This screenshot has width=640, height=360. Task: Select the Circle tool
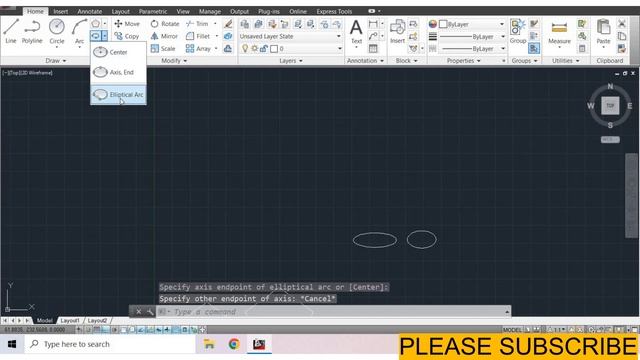point(57,32)
